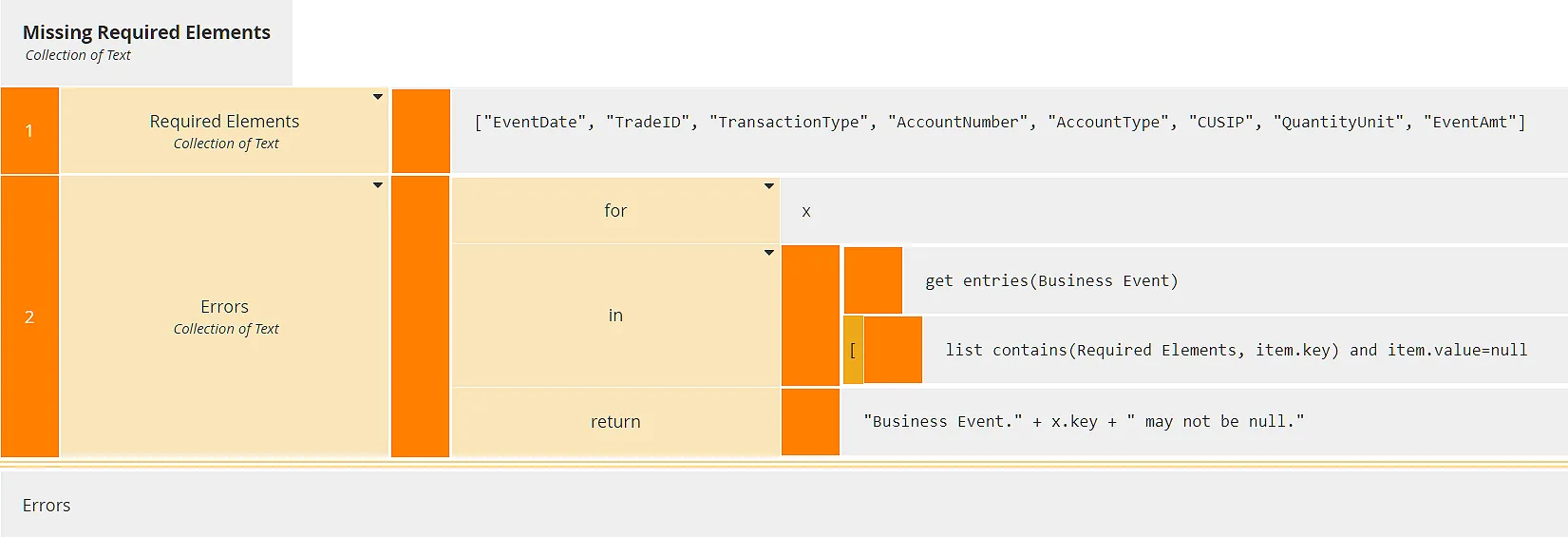
Task: Expand the dropdown arrow beside 'for'
Action: coord(769,186)
